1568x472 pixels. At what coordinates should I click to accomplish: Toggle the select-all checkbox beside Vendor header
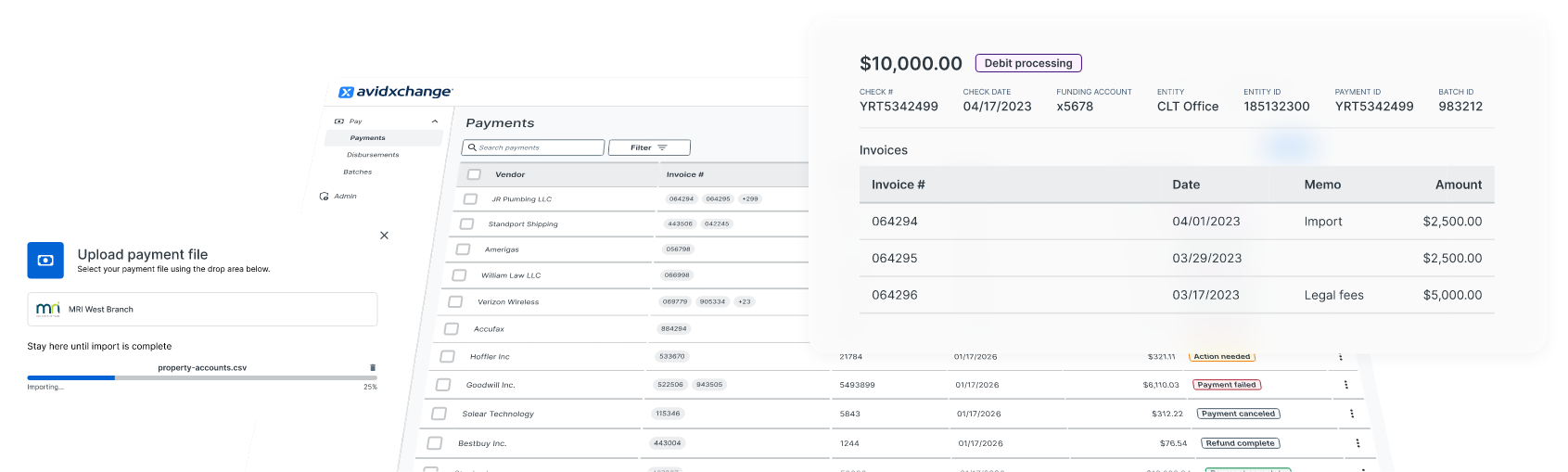click(x=475, y=174)
